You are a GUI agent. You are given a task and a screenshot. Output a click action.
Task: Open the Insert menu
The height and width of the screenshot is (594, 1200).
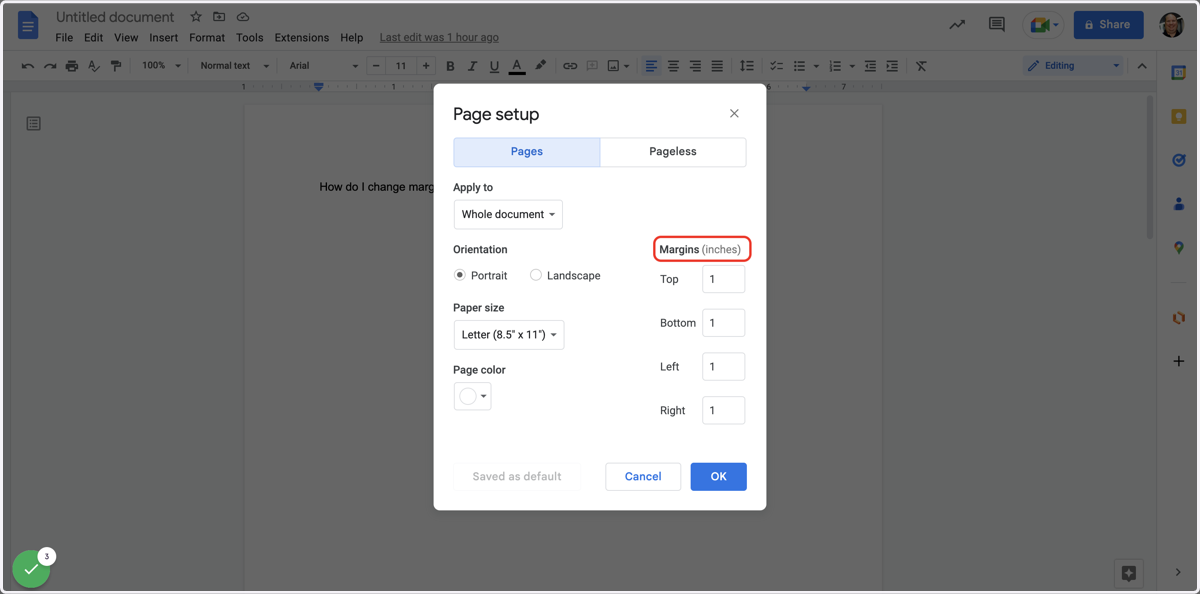[163, 38]
